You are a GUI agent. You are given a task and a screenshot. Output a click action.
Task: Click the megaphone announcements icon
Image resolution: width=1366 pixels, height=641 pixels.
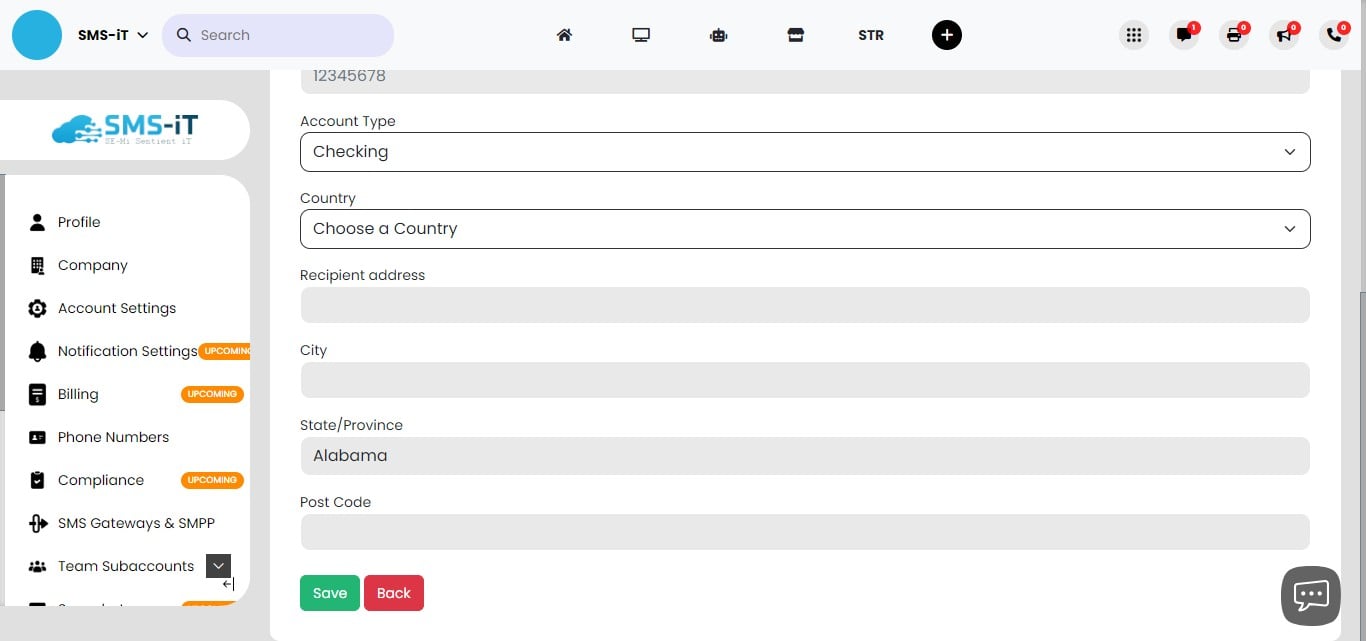tap(1284, 35)
